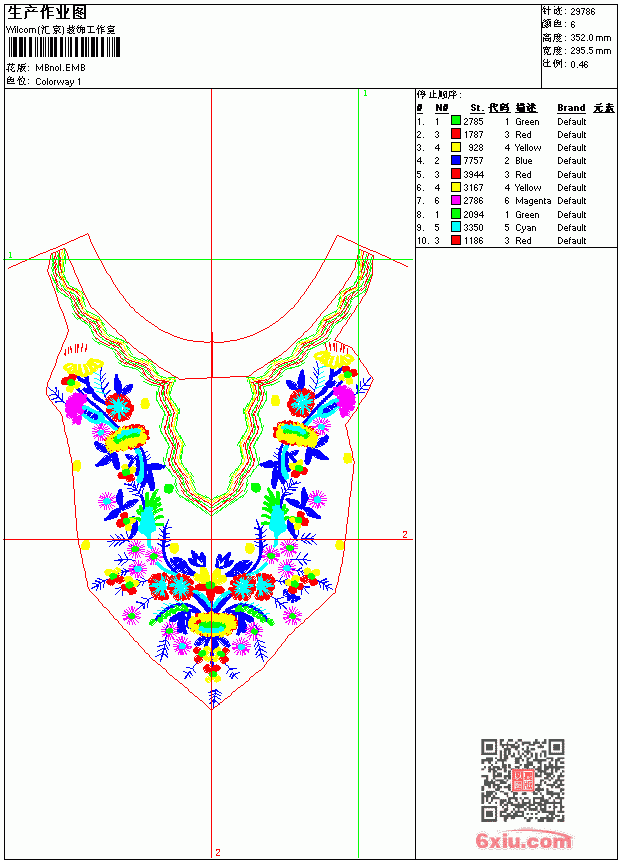Click the green guide marker 1 at top

pyautogui.click(x=365, y=94)
